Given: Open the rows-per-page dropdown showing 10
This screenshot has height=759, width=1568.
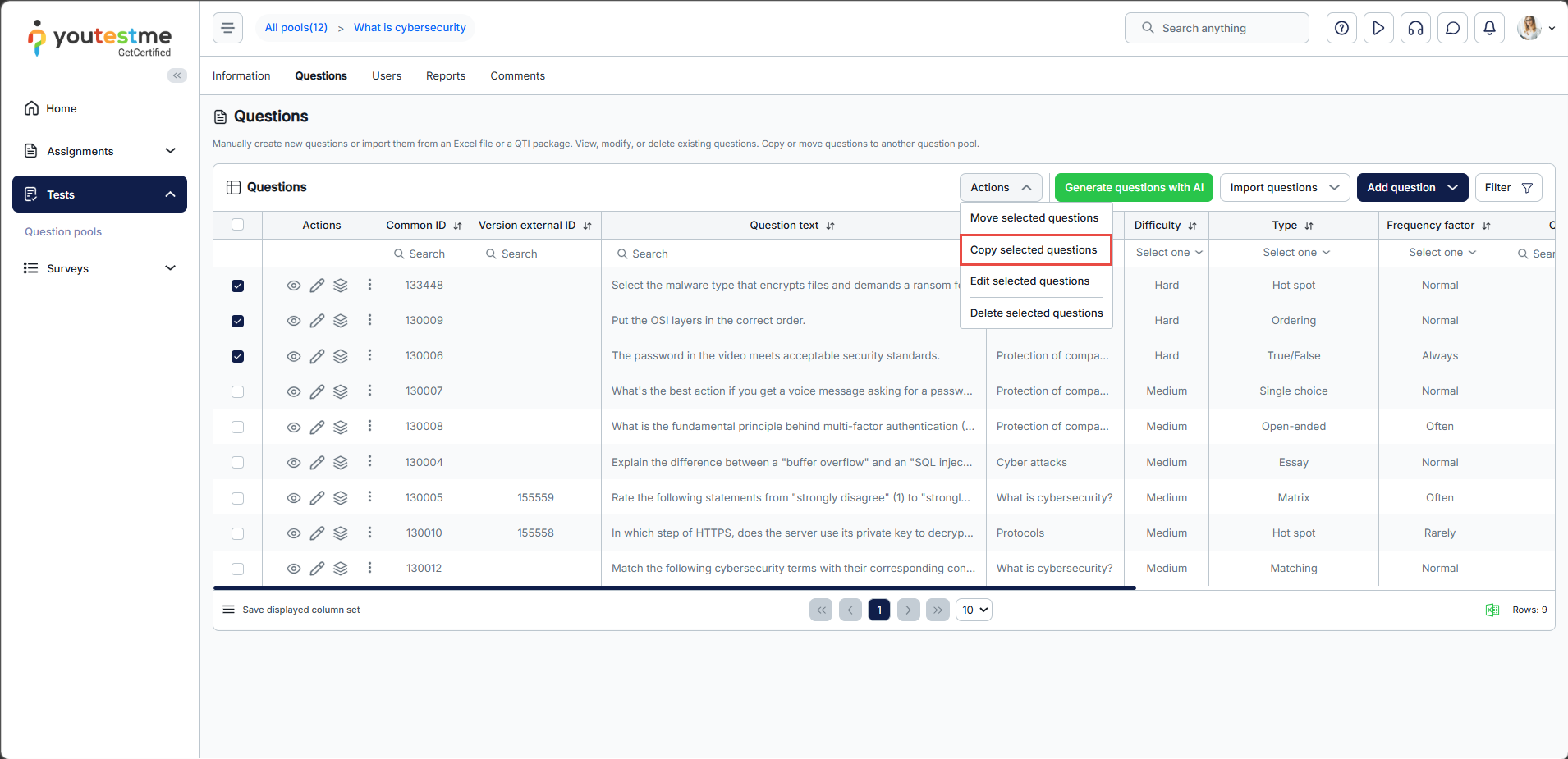Looking at the screenshot, I should pos(974,610).
